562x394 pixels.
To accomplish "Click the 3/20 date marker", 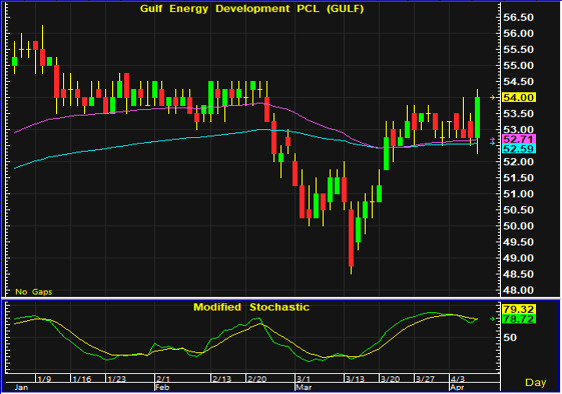I will click(391, 379).
